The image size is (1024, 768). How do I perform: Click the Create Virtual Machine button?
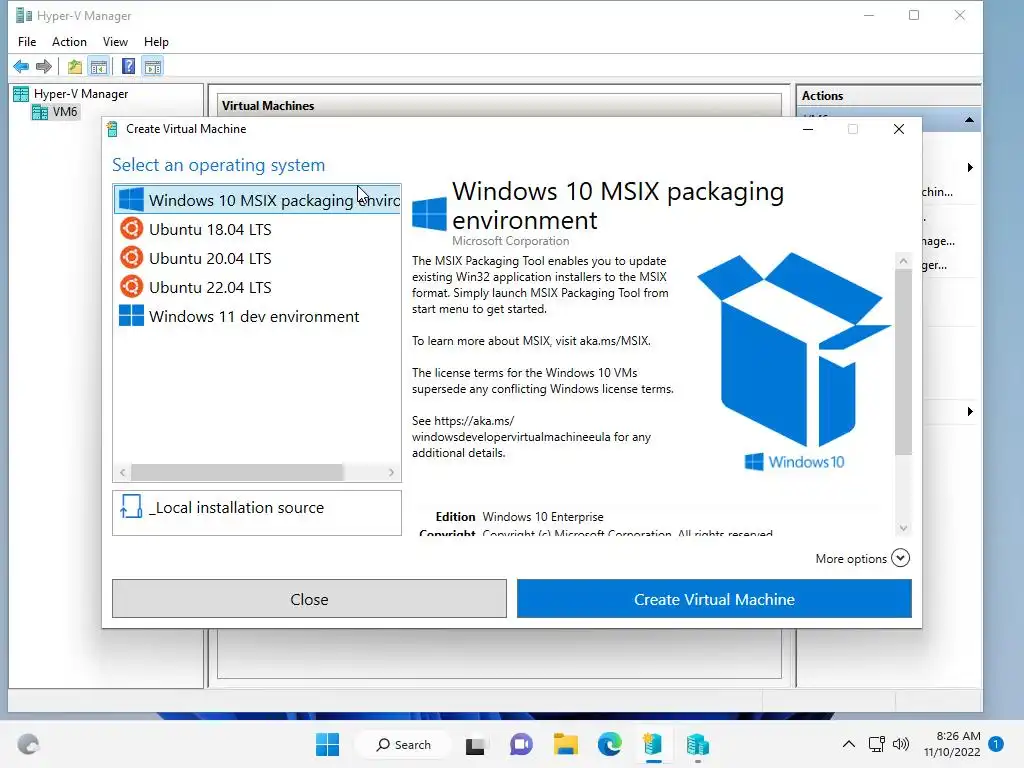click(714, 599)
